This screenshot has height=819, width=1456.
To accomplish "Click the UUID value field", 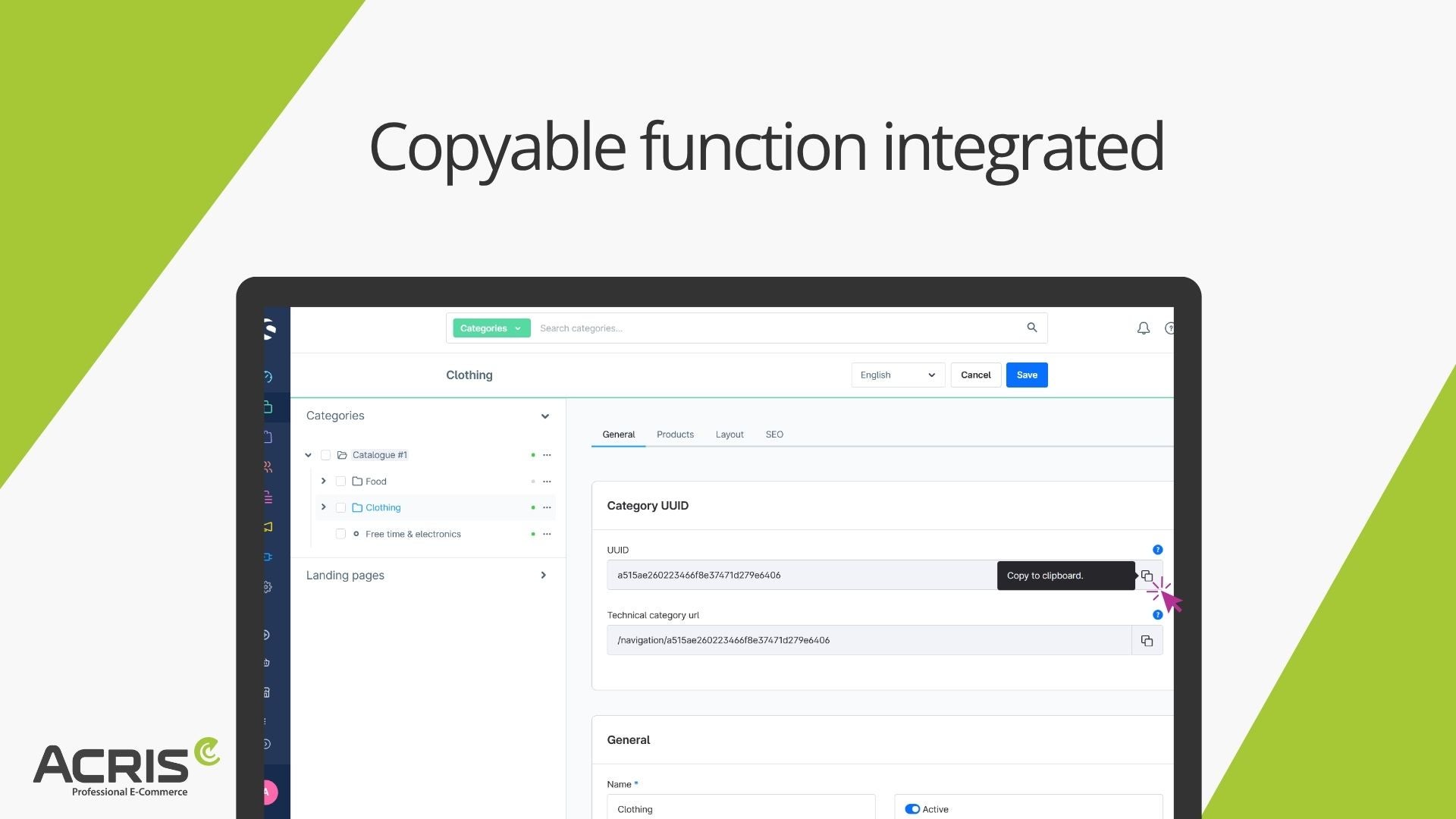I will tap(801, 576).
